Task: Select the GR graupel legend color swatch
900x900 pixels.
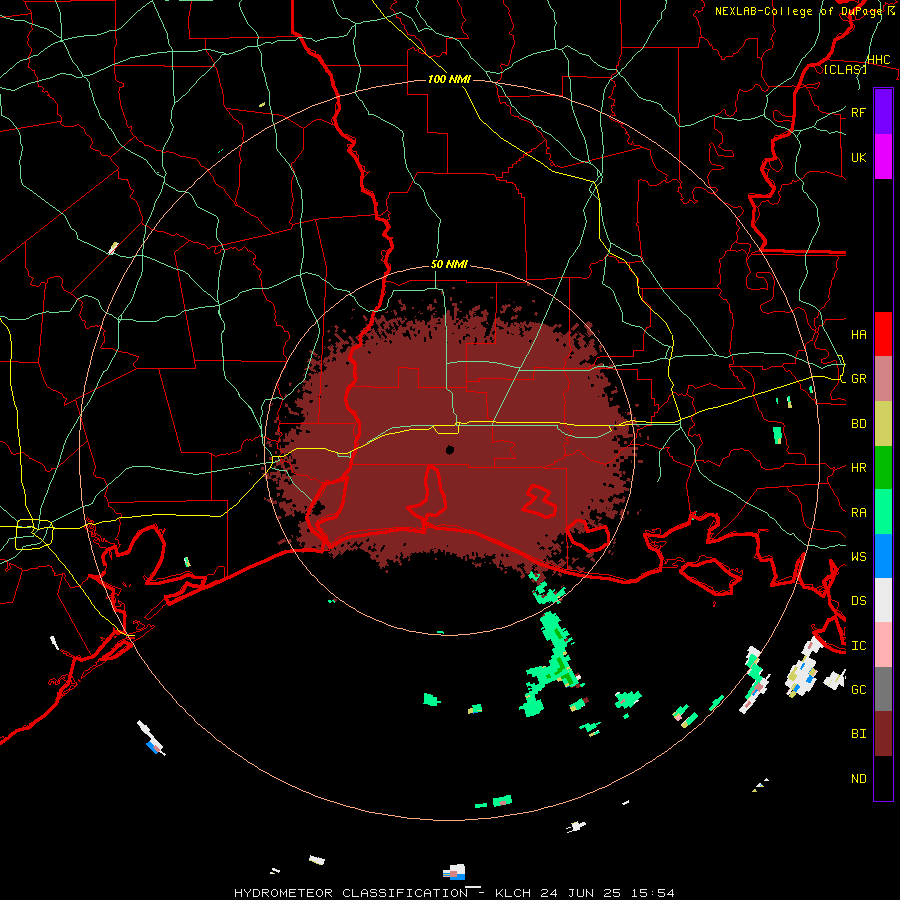Action: (883, 378)
